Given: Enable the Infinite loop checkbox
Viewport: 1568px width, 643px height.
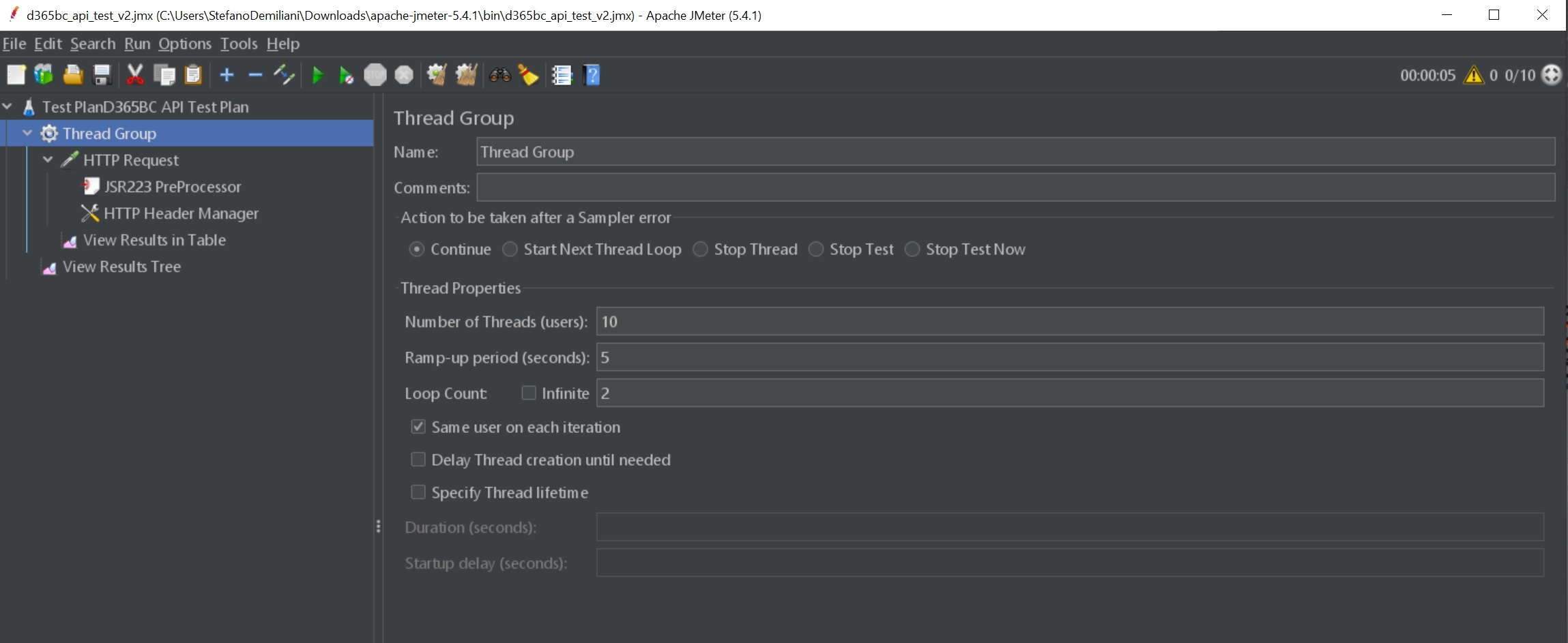Looking at the screenshot, I should pyautogui.click(x=529, y=393).
